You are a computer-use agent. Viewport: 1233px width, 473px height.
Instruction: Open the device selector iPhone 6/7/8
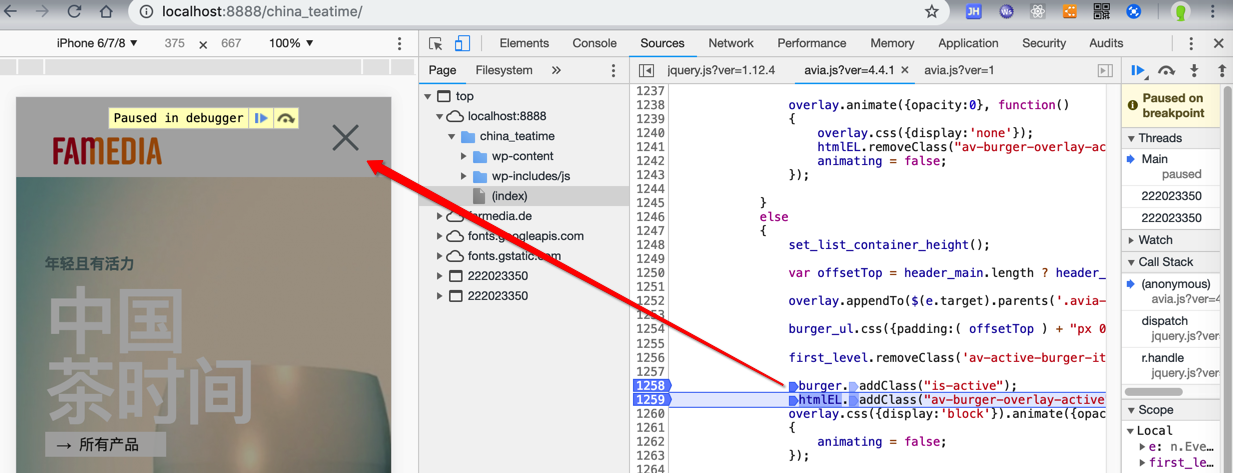(97, 44)
